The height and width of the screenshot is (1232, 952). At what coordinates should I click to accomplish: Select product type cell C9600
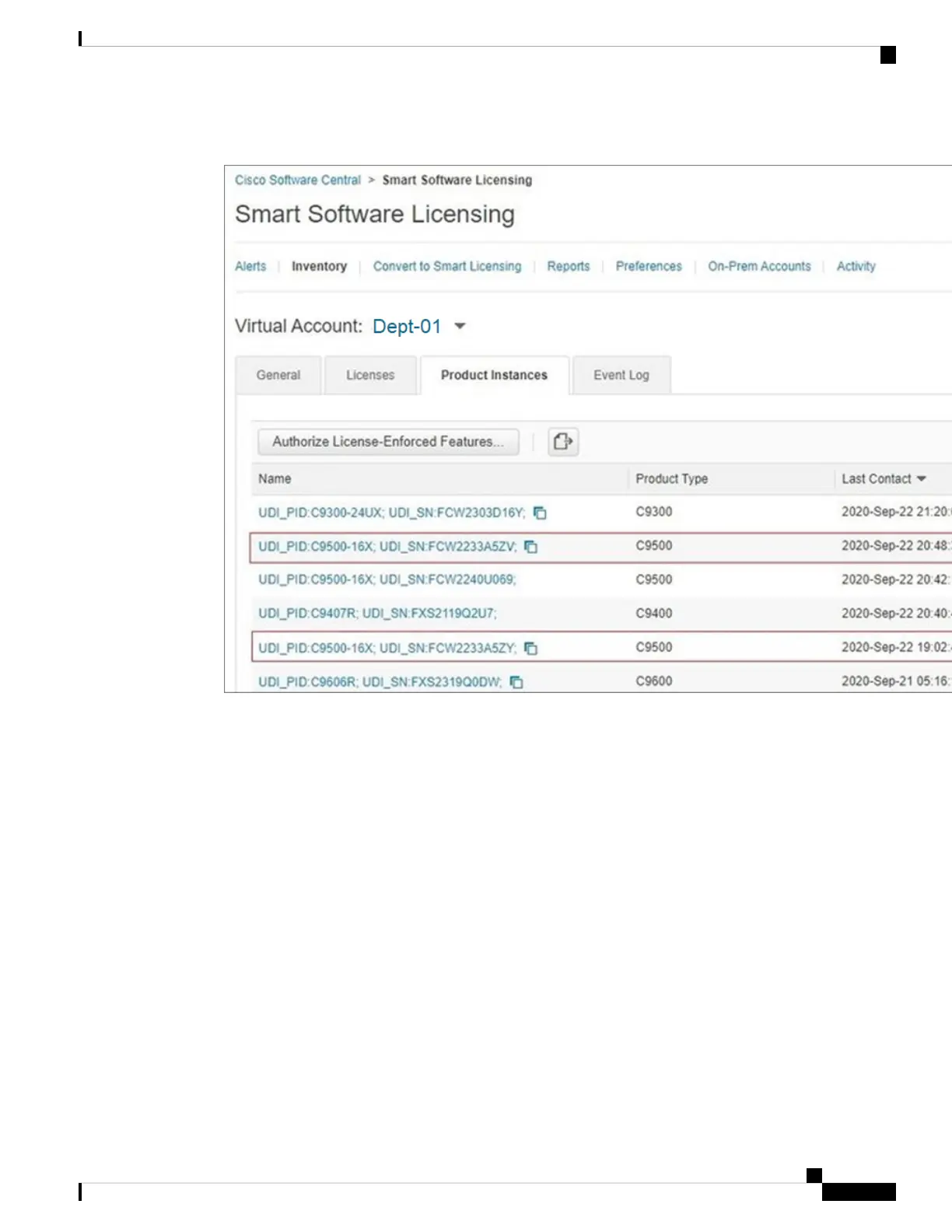[654, 681]
